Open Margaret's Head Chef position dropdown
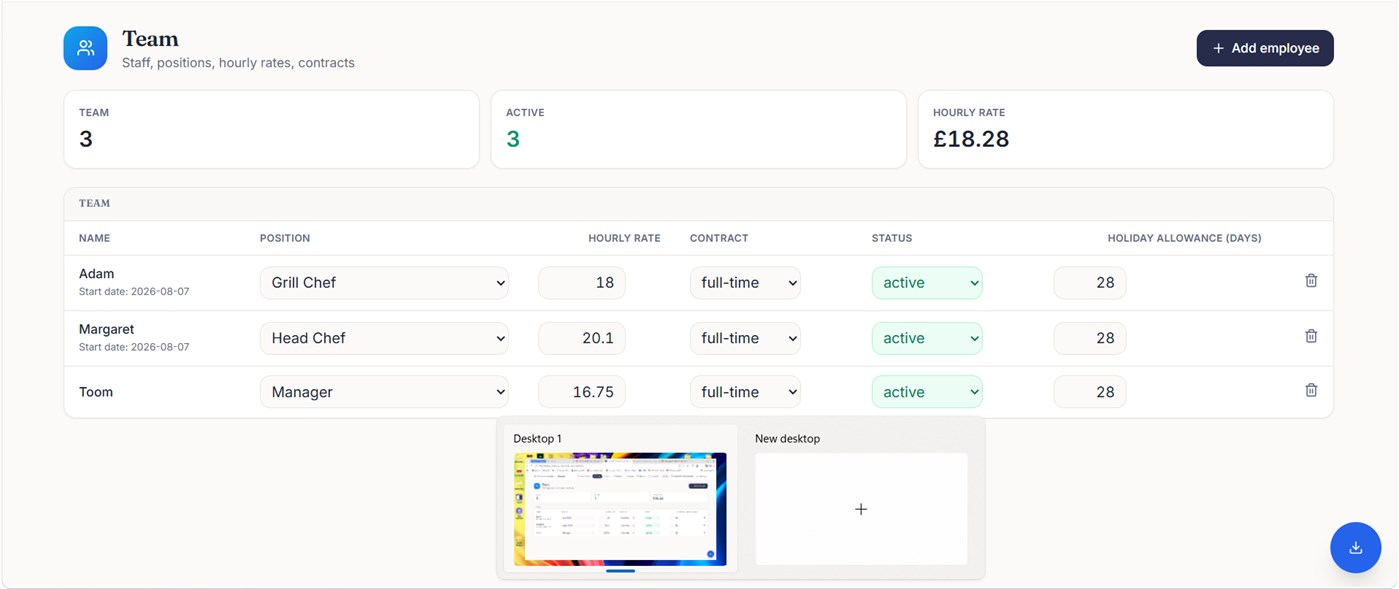This screenshot has width=1399, height=589. [x=384, y=338]
